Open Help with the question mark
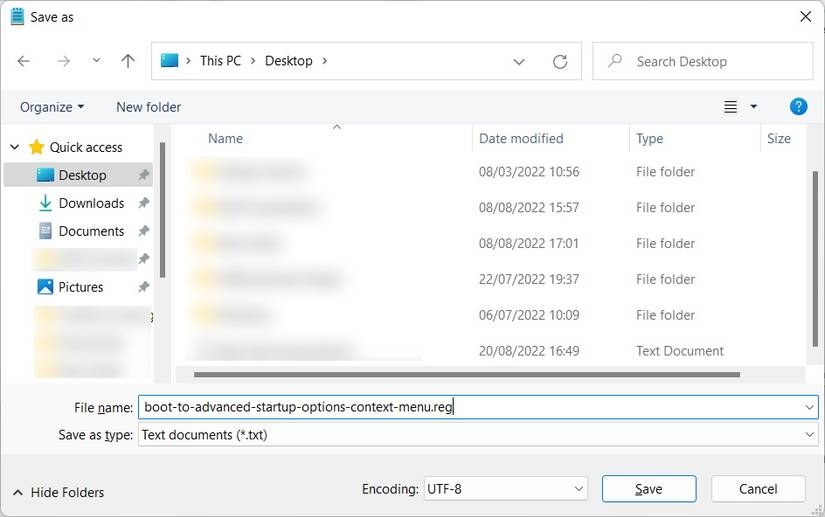 [798, 107]
